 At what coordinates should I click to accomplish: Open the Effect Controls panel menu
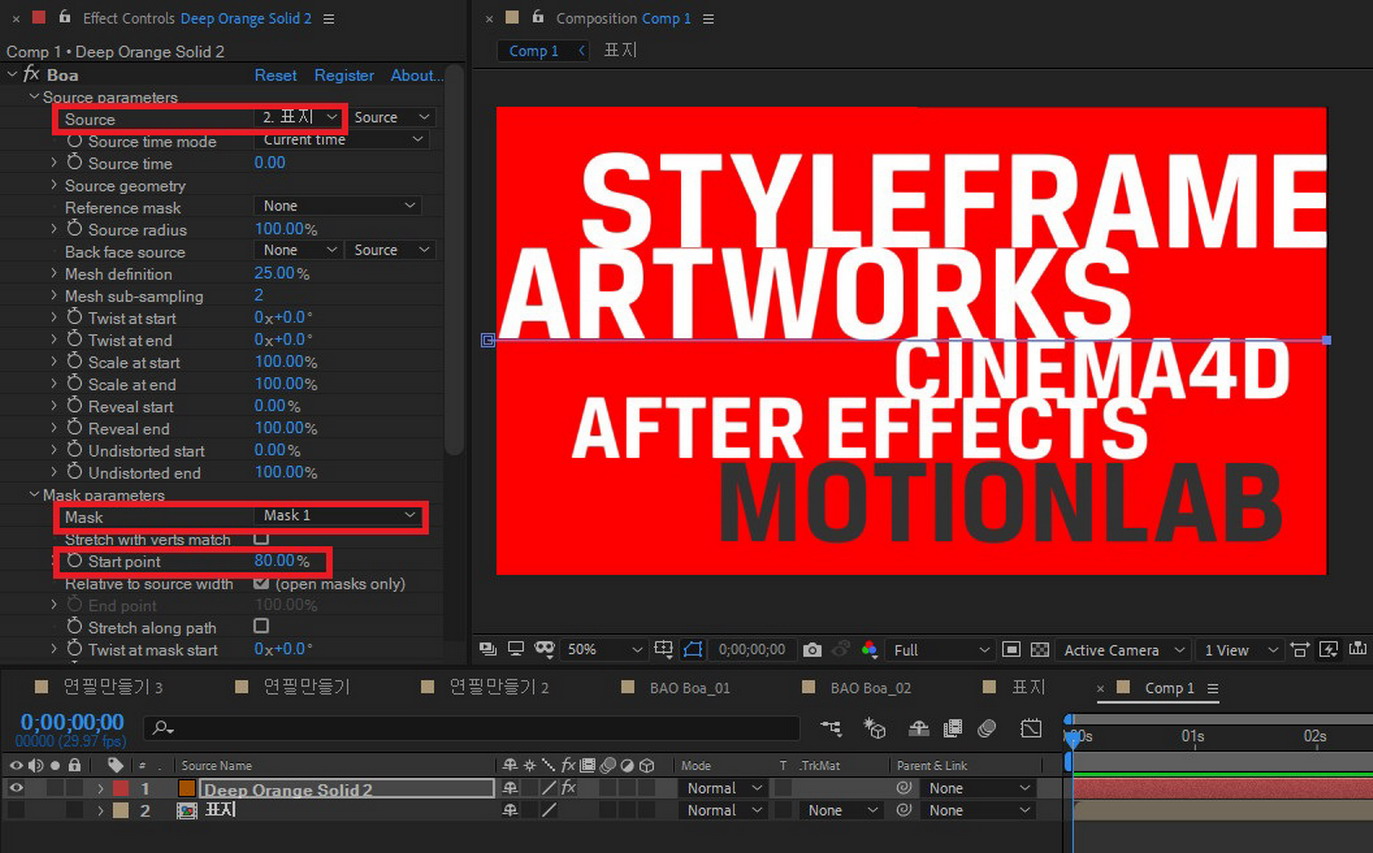(x=329, y=18)
